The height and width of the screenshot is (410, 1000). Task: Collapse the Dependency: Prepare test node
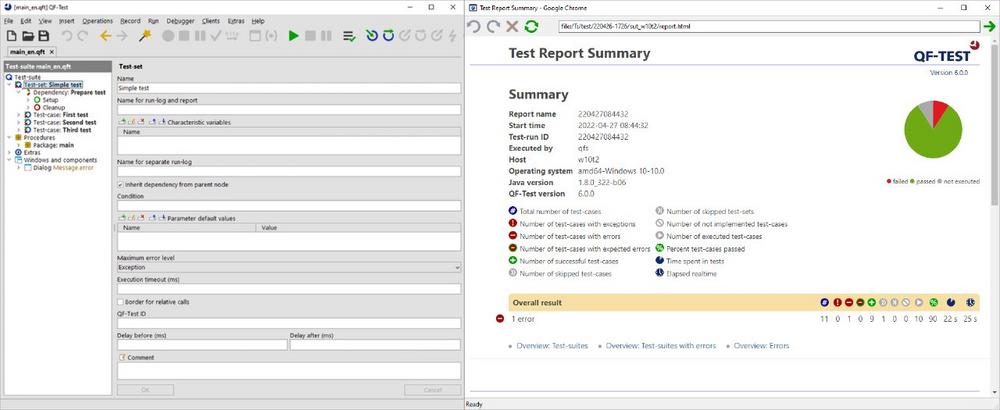pyautogui.click(x=19, y=92)
